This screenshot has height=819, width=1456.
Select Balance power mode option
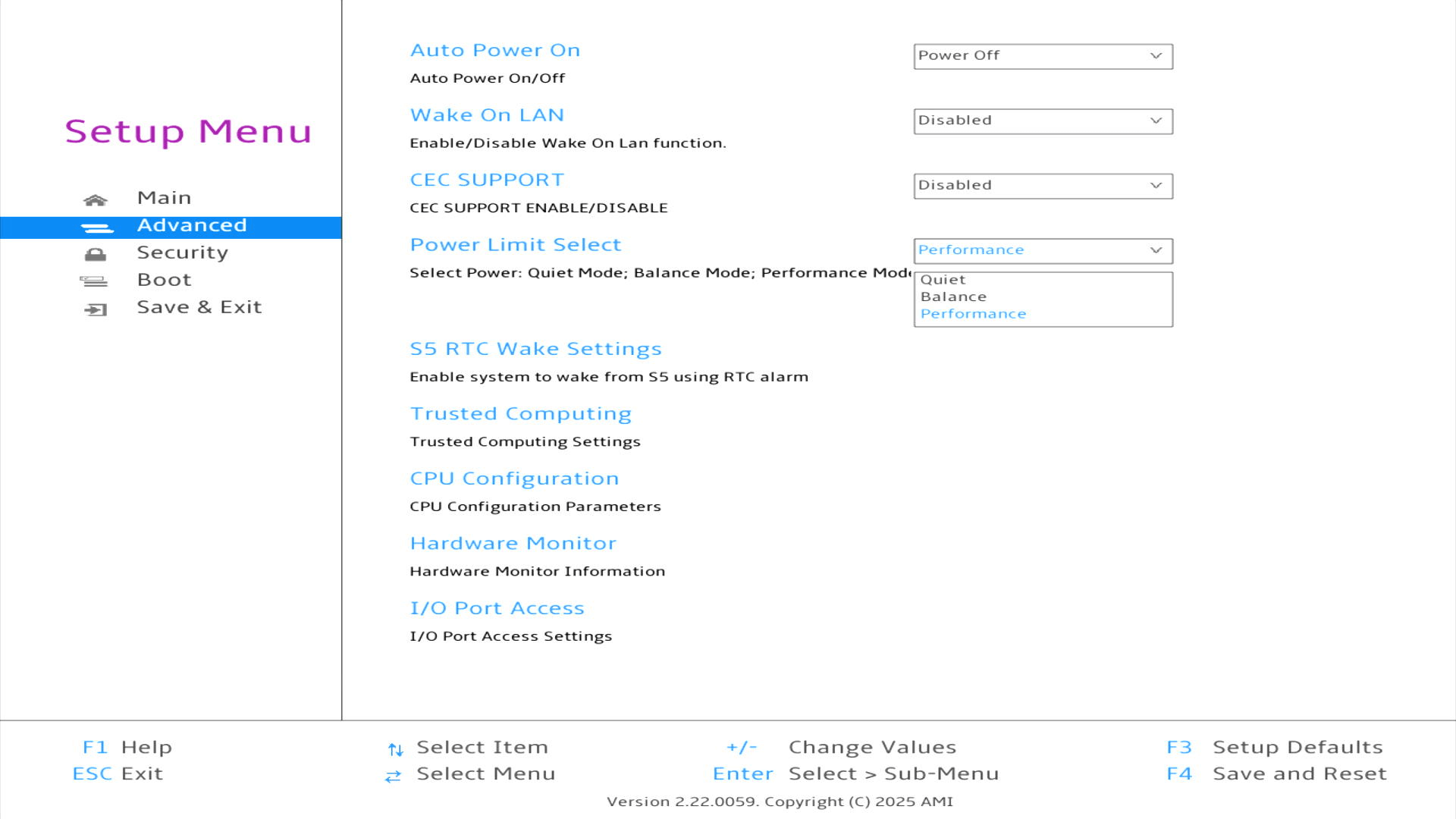pos(953,297)
